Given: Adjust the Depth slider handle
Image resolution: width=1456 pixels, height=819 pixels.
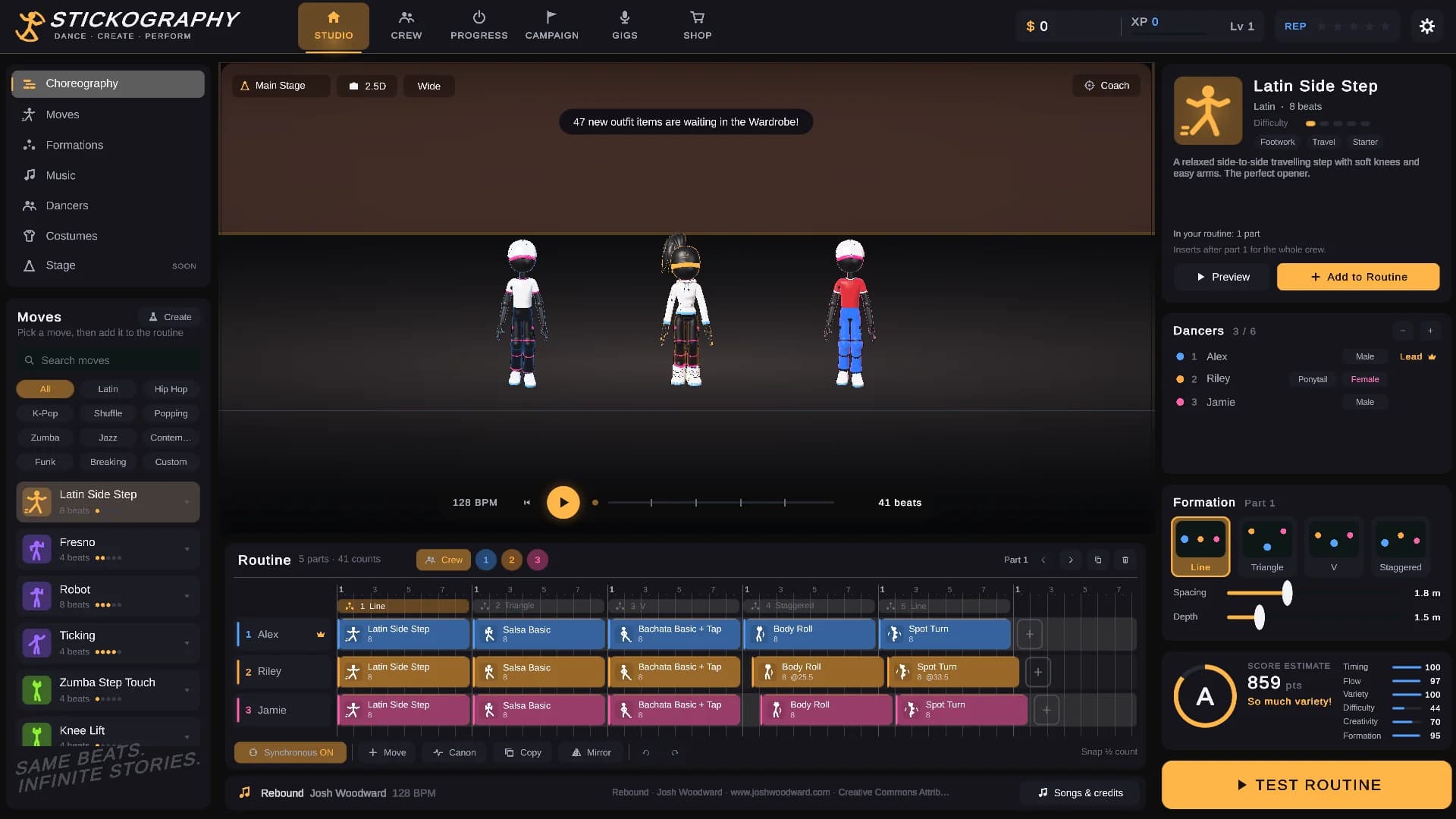Looking at the screenshot, I should pos(1260,617).
